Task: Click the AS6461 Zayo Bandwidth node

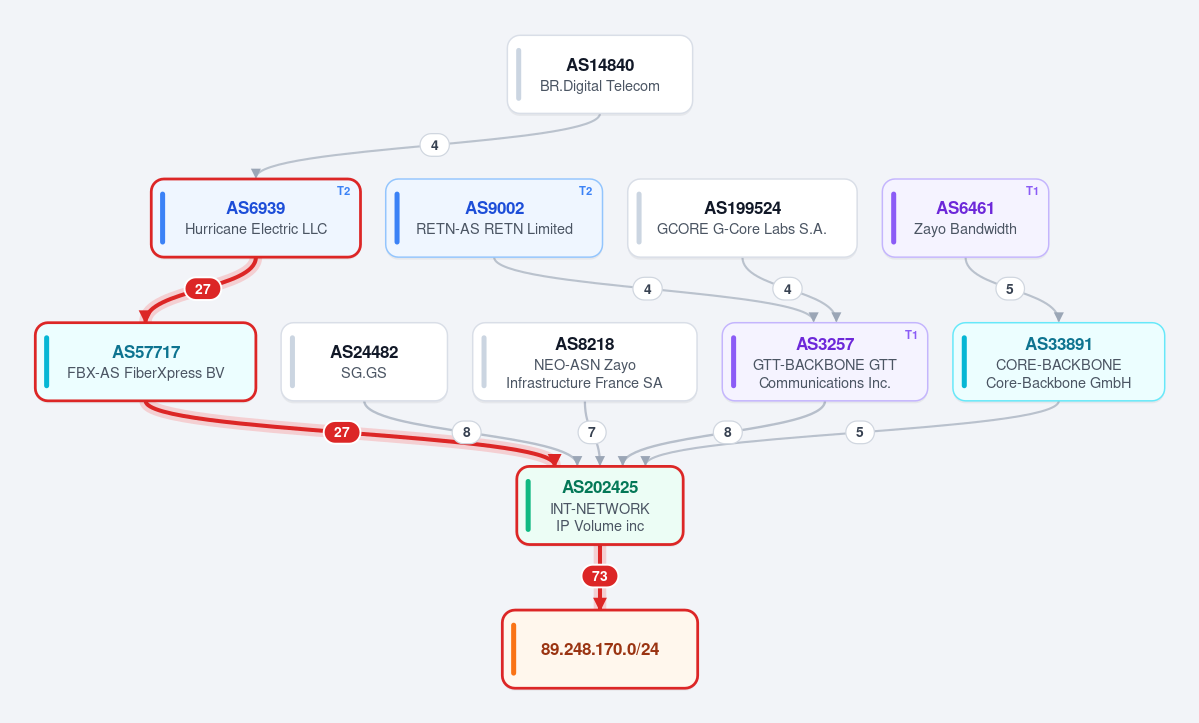Action: pyautogui.click(x=965, y=218)
